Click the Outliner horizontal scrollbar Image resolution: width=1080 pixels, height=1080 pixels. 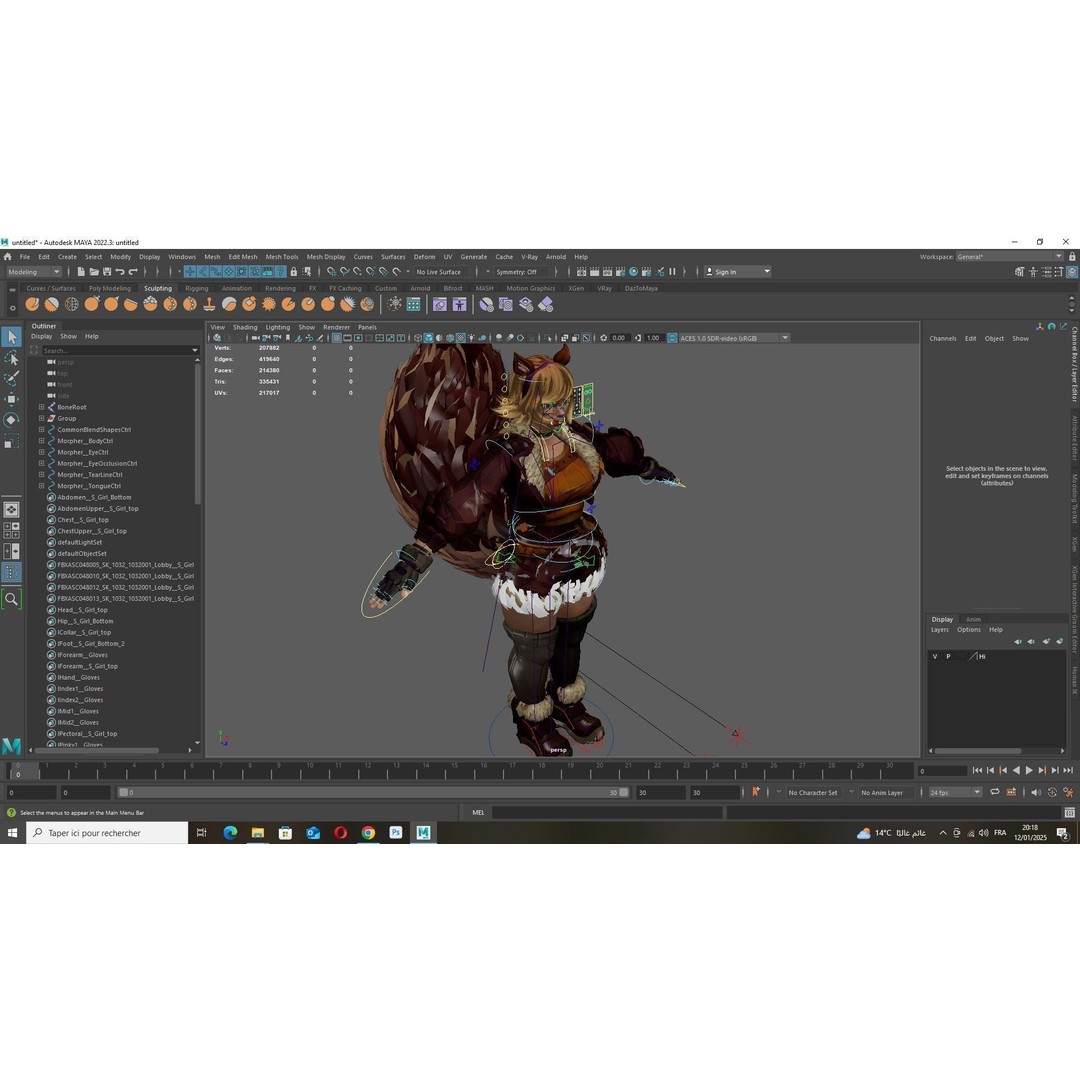96,750
